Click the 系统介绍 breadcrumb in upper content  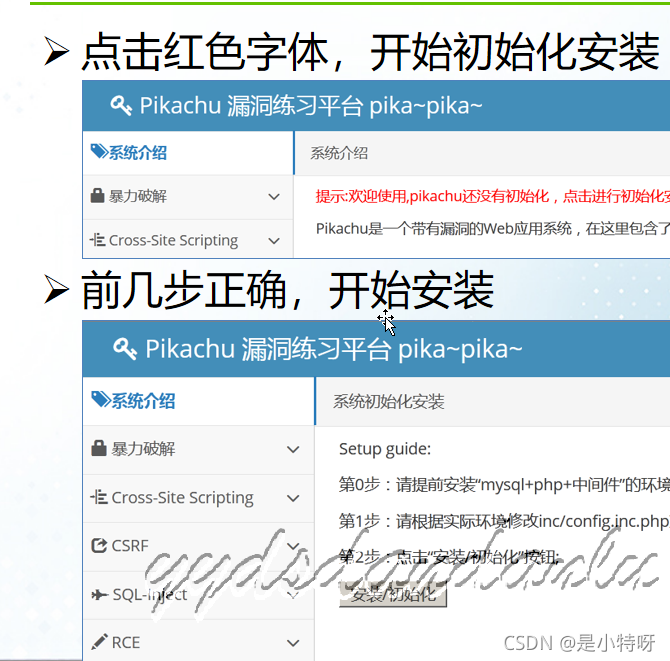click(x=339, y=153)
